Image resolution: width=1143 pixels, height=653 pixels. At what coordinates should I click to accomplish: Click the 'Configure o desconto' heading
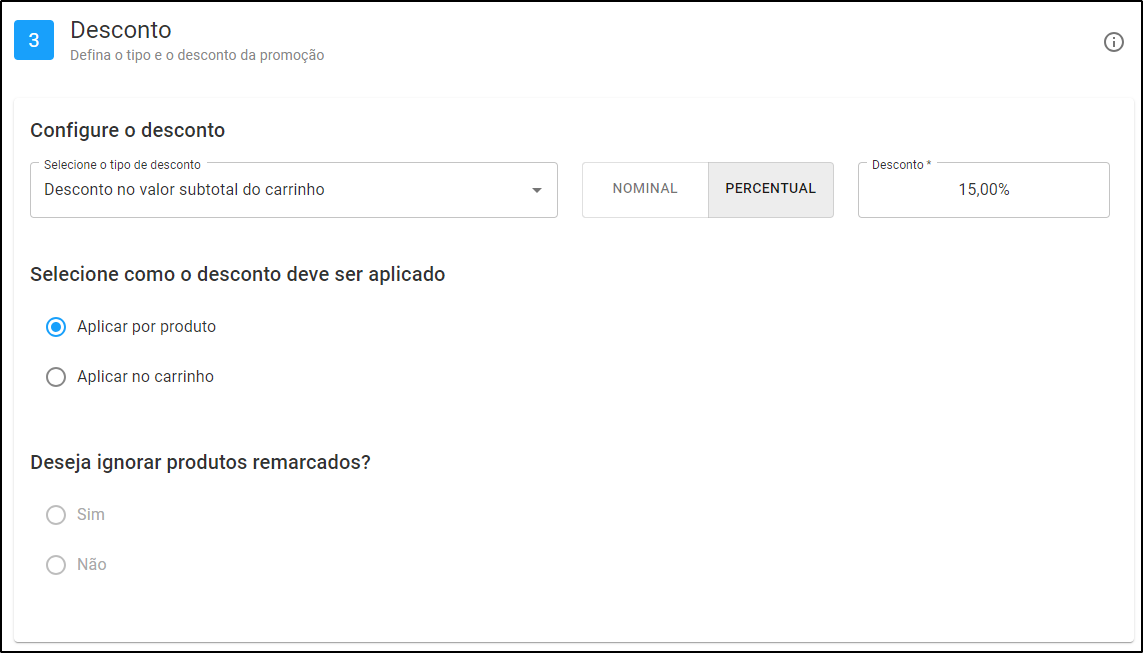(128, 130)
